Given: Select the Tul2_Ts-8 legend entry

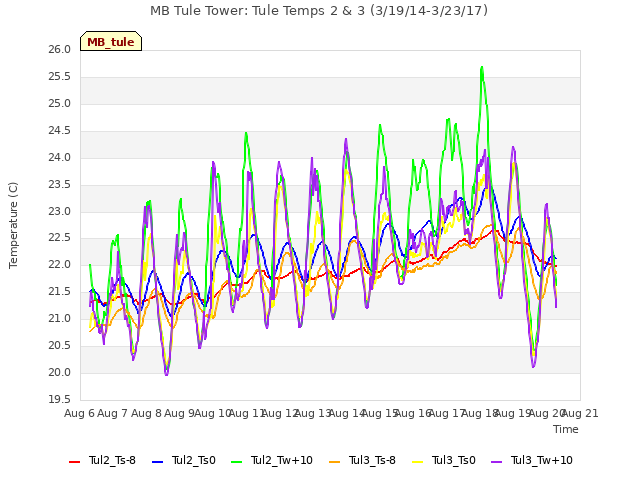Looking at the screenshot, I should pos(102,460).
